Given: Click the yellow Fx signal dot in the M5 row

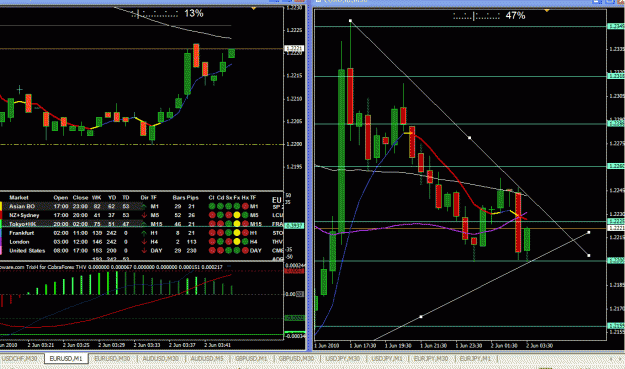Looking at the screenshot, I should [x=237, y=215].
